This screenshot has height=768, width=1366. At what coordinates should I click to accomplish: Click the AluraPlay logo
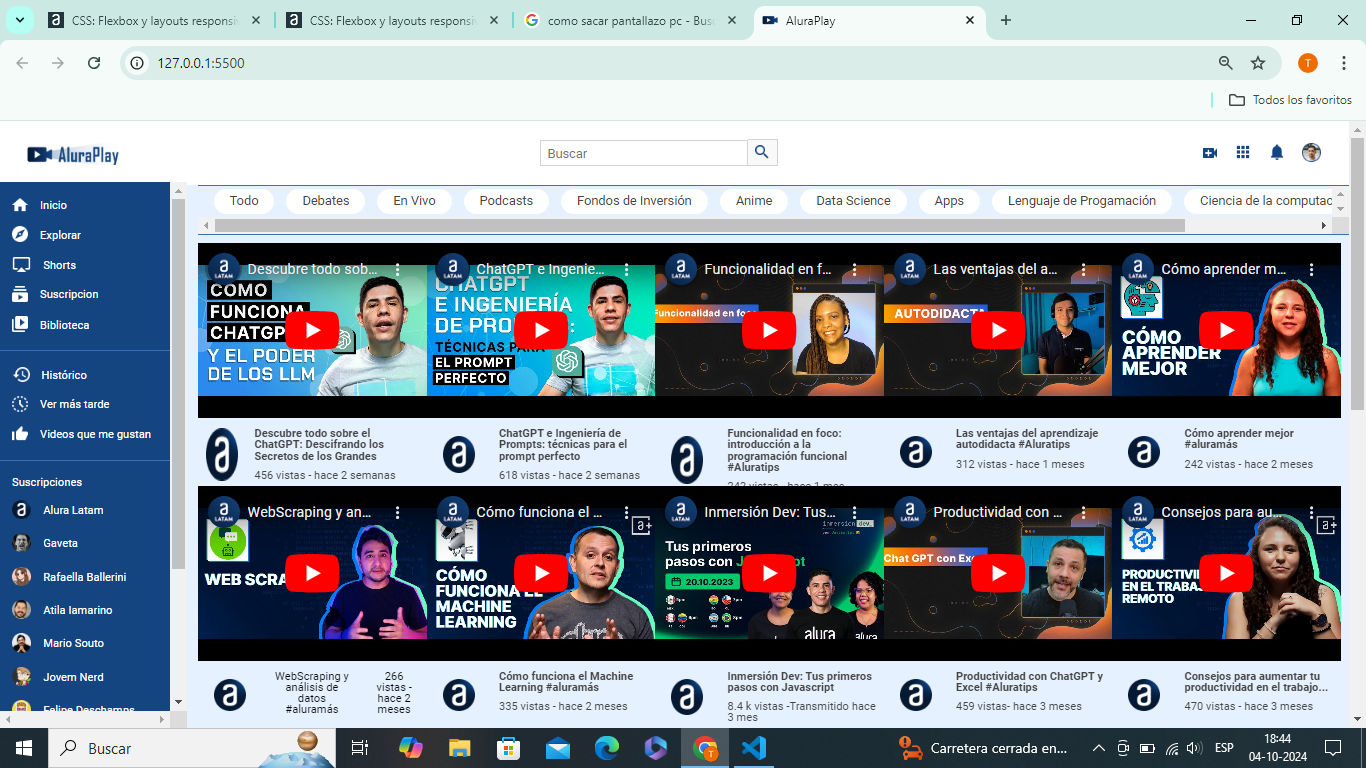click(x=73, y=155)
